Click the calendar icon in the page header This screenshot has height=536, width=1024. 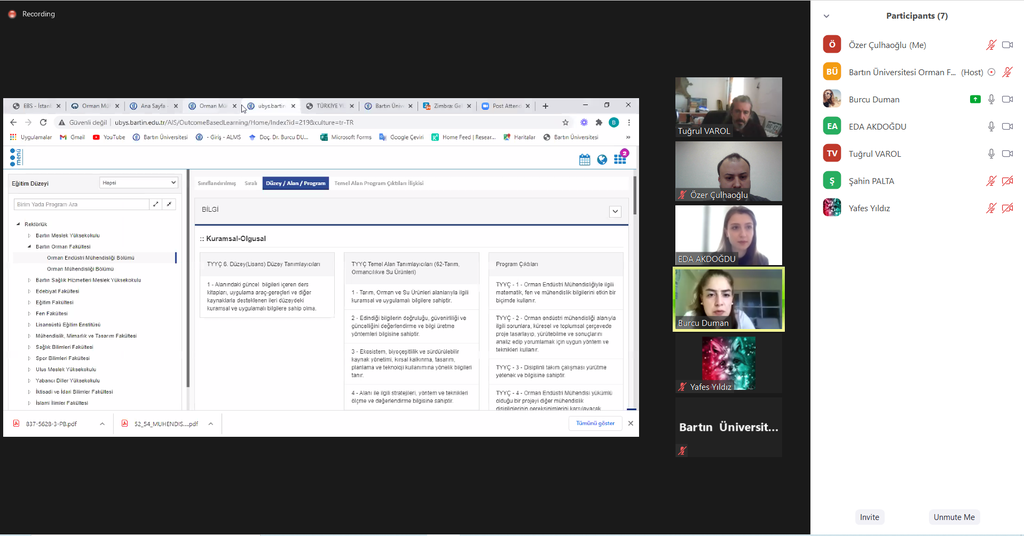pyautogui.click(x=584, y=159)
